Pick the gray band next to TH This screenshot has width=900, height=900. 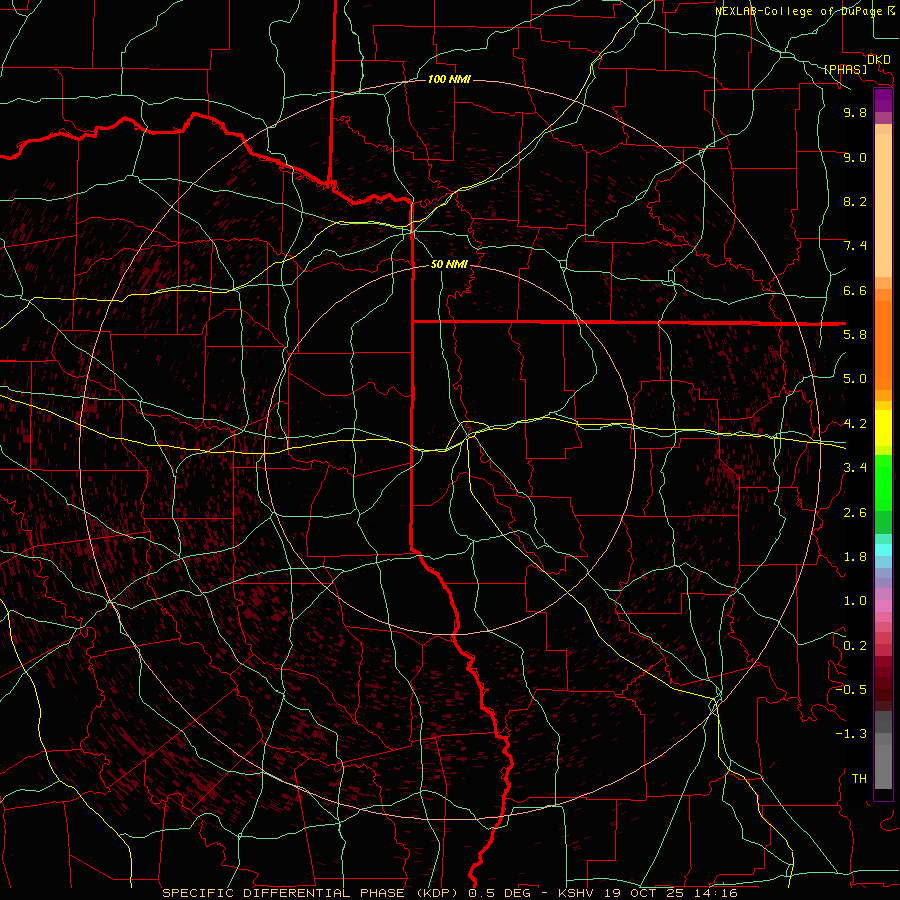[x=883, y=766]
